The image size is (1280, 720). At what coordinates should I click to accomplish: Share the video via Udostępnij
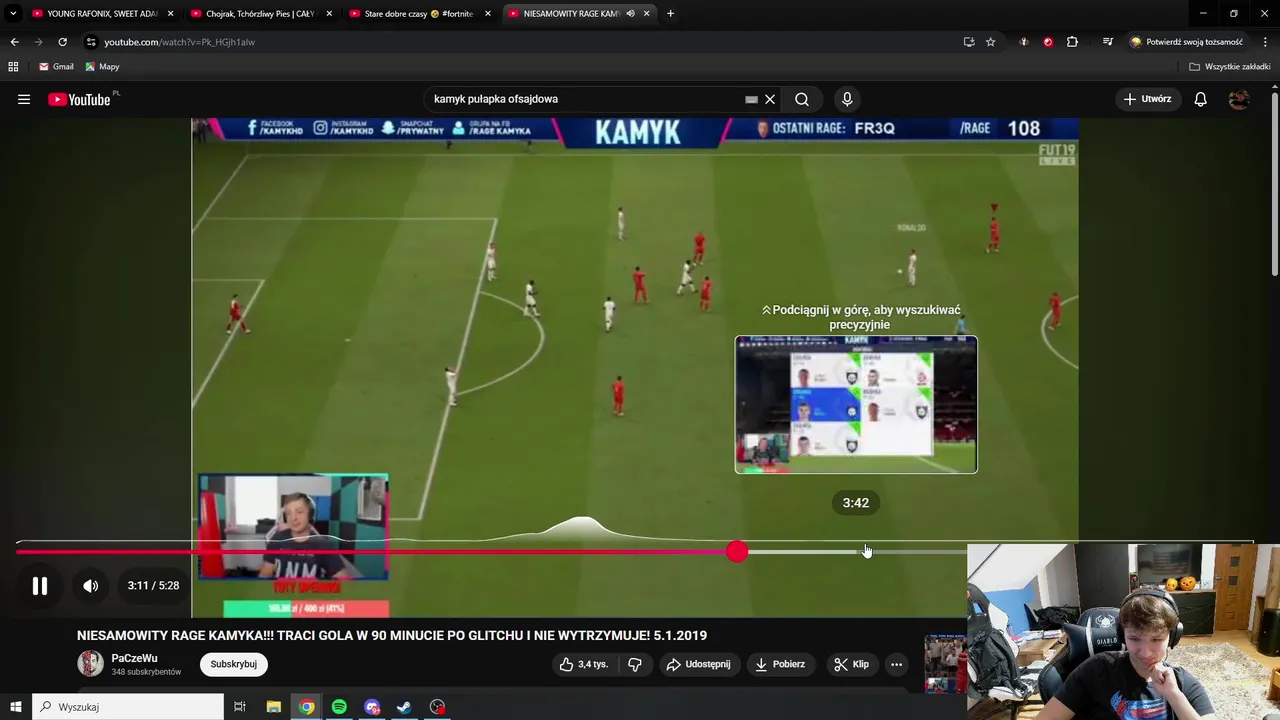point(698,664)
